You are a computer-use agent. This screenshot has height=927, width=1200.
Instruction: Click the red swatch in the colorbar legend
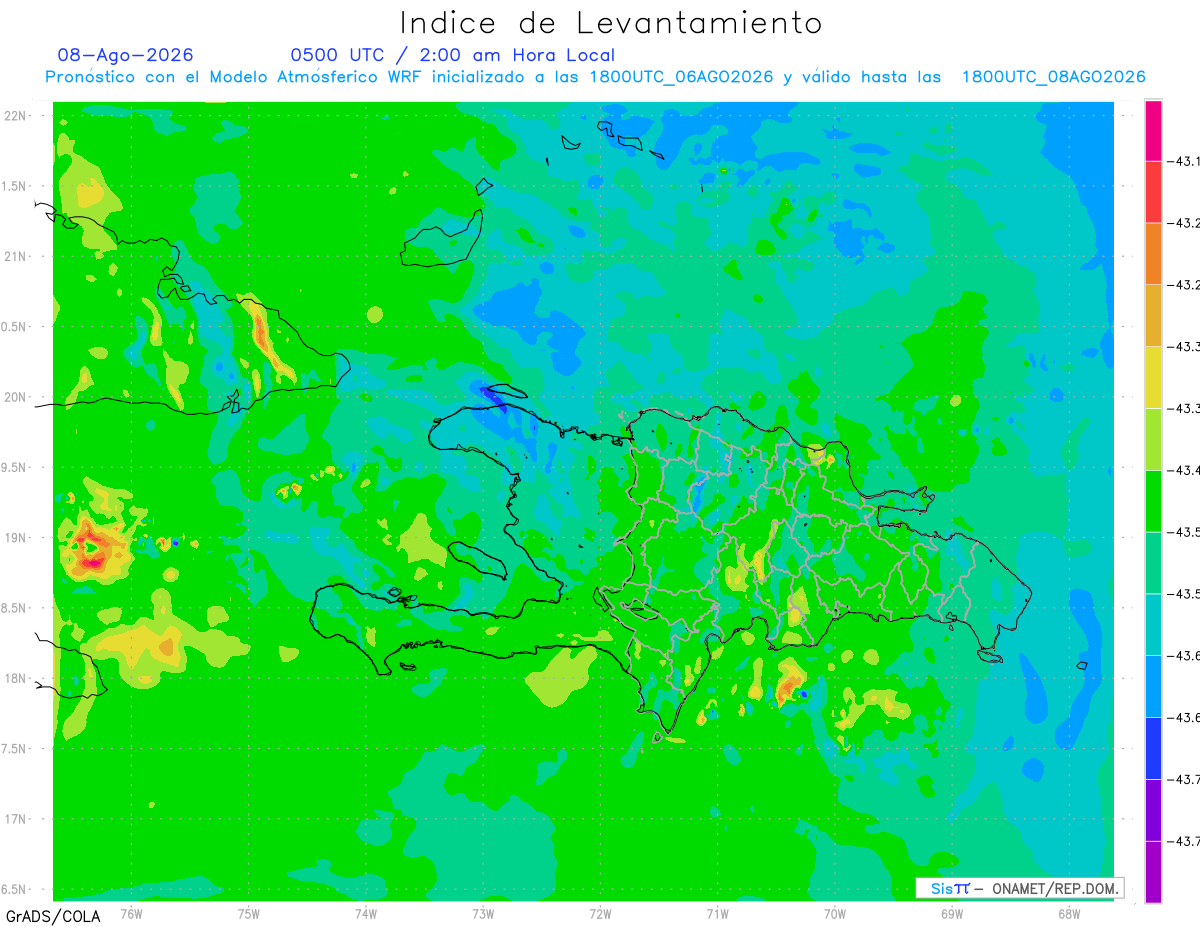(x=1153, y=192)
